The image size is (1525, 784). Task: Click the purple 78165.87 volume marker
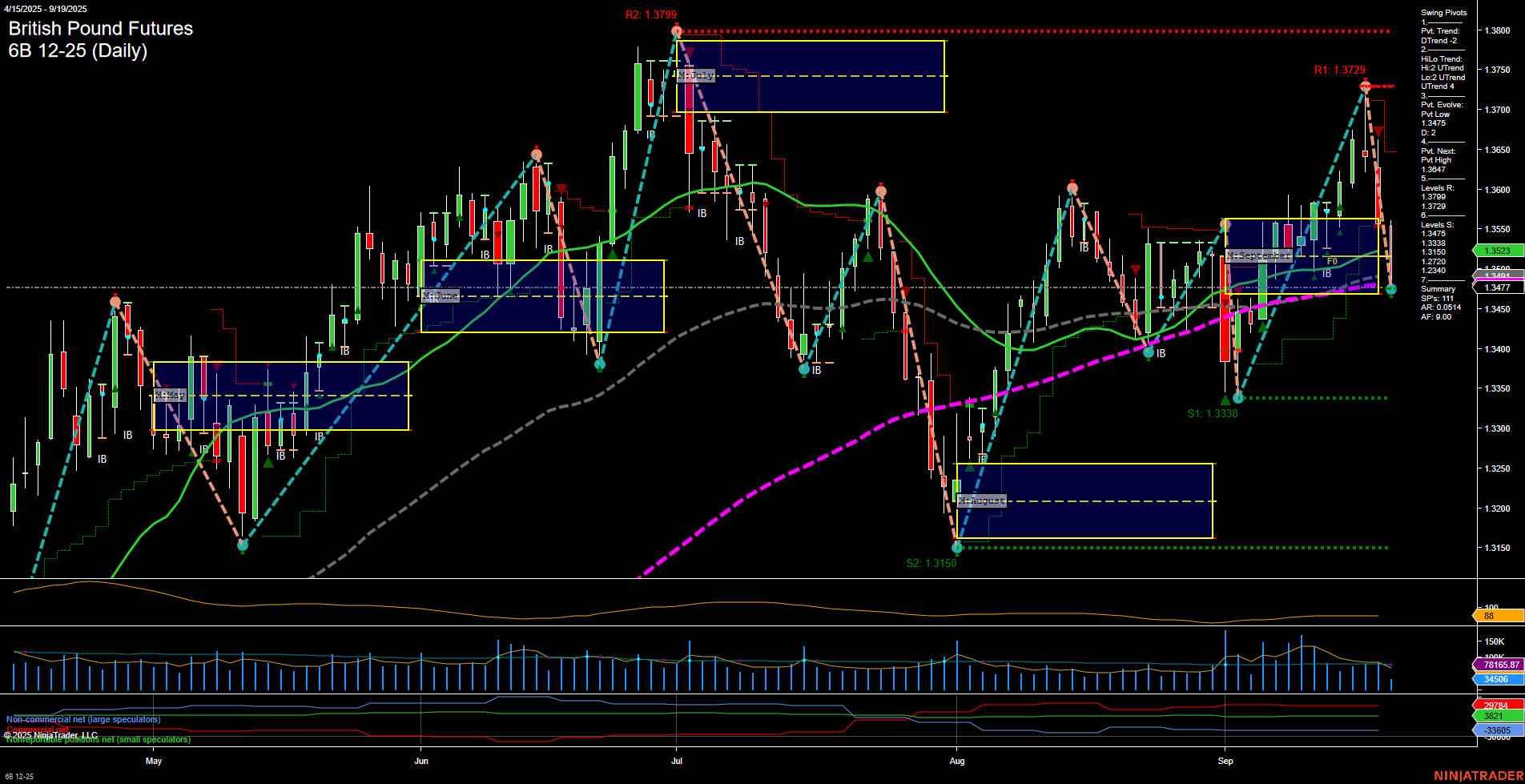(x=1498, y=665)
